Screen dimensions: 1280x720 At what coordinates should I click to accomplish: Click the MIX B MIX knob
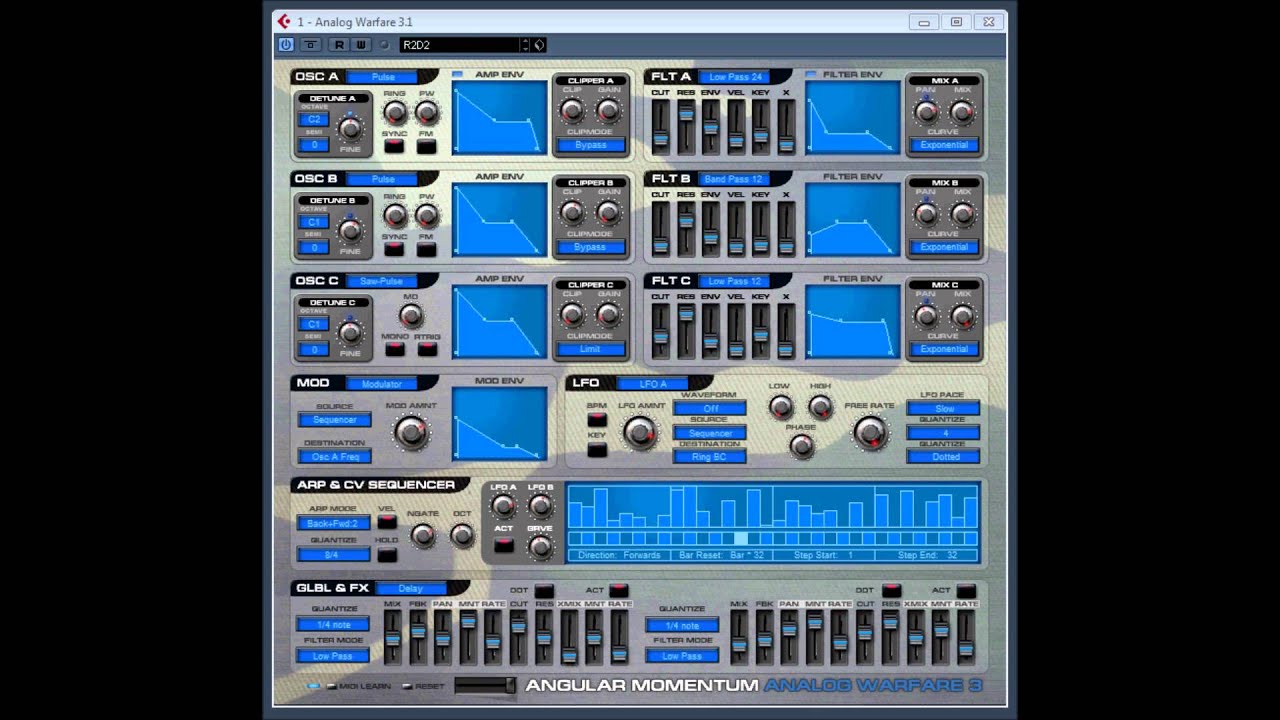pos(963,214)
